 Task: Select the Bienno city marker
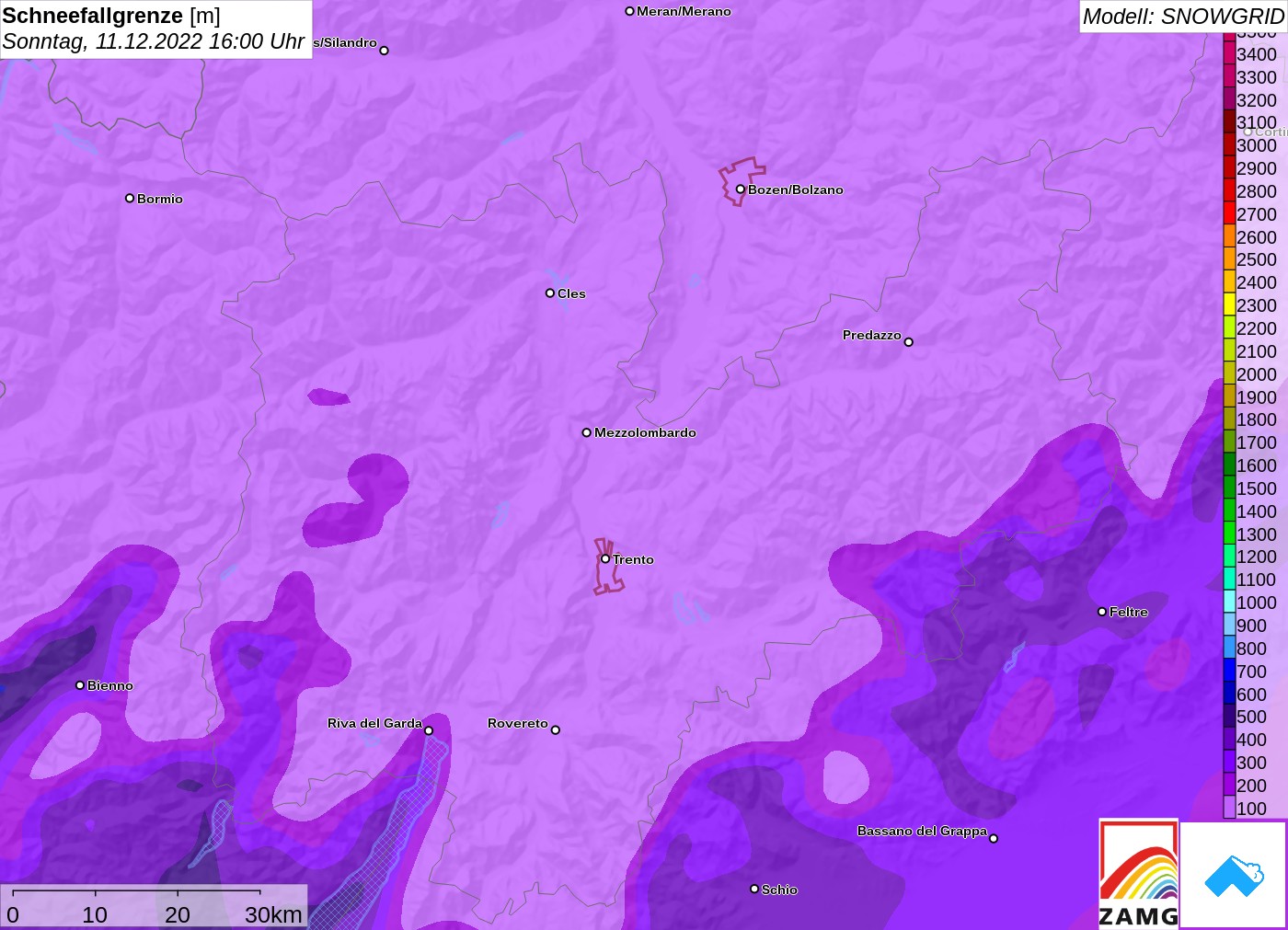80,685
